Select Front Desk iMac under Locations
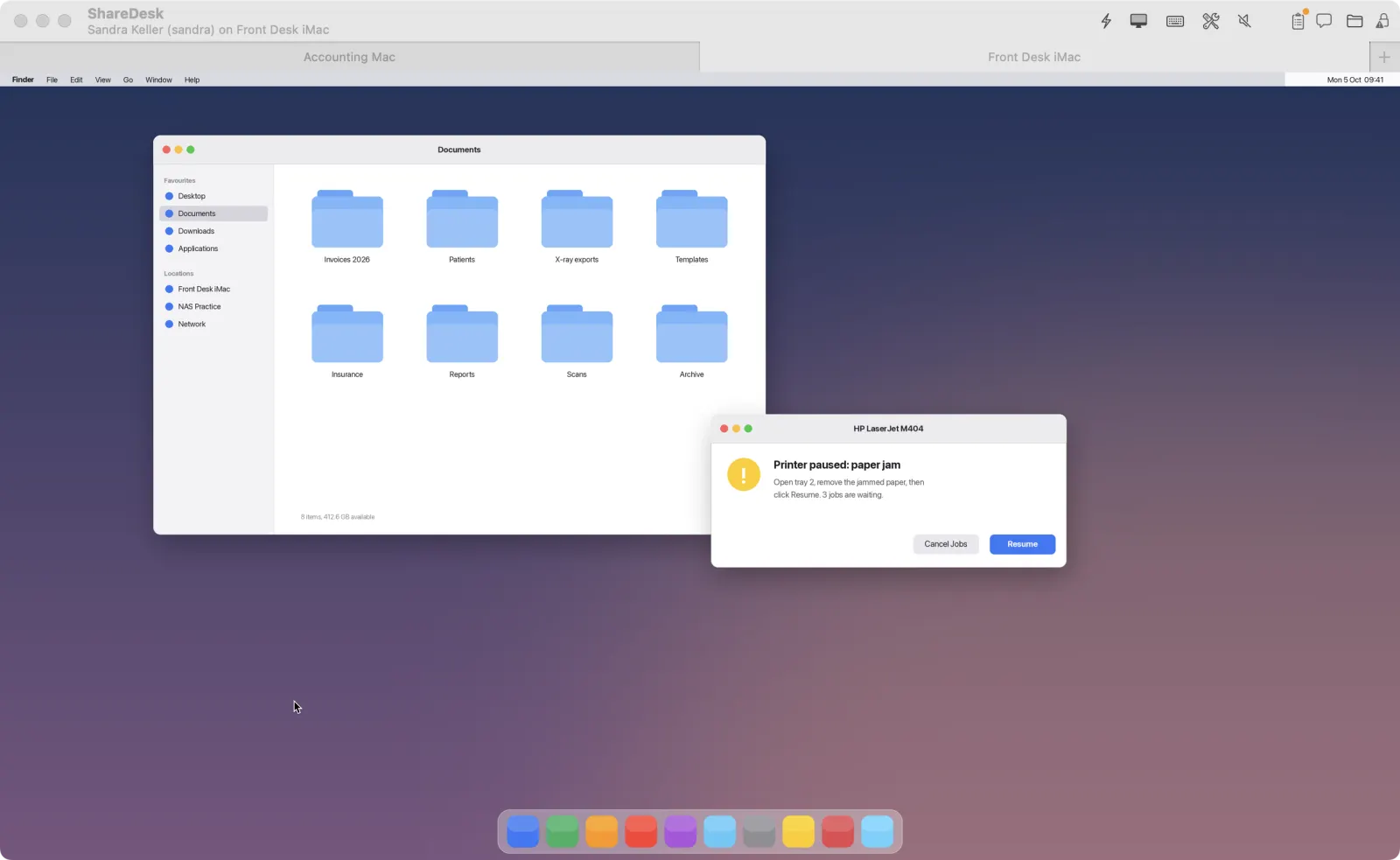1400x860 pixels. click(x=213, y=289)
